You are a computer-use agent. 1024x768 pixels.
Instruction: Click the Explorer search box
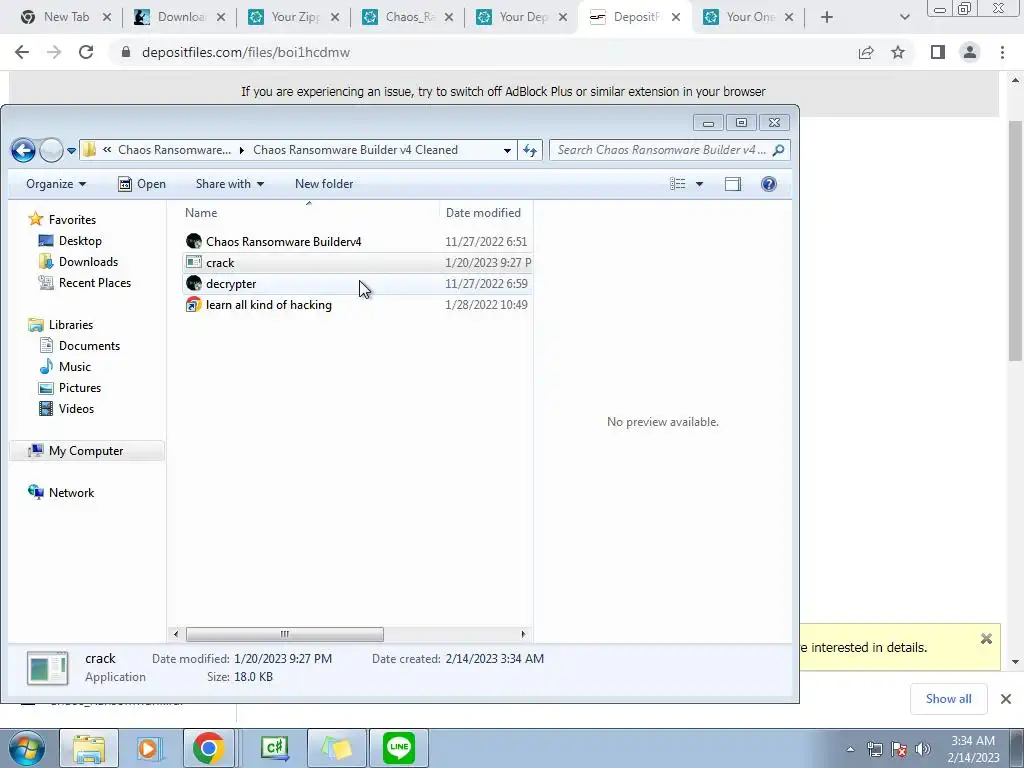pos(661,150)
